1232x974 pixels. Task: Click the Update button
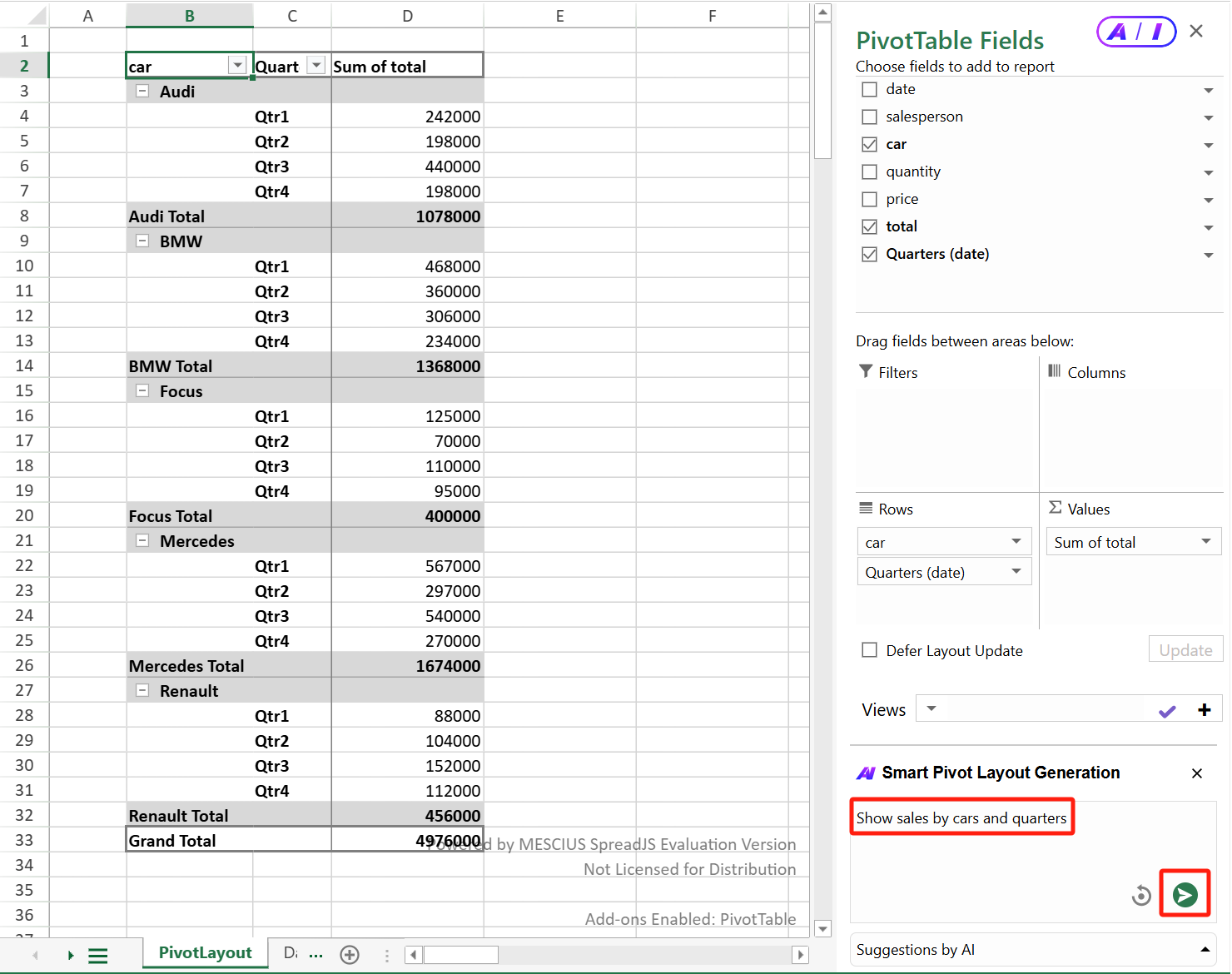[1185, 649]
